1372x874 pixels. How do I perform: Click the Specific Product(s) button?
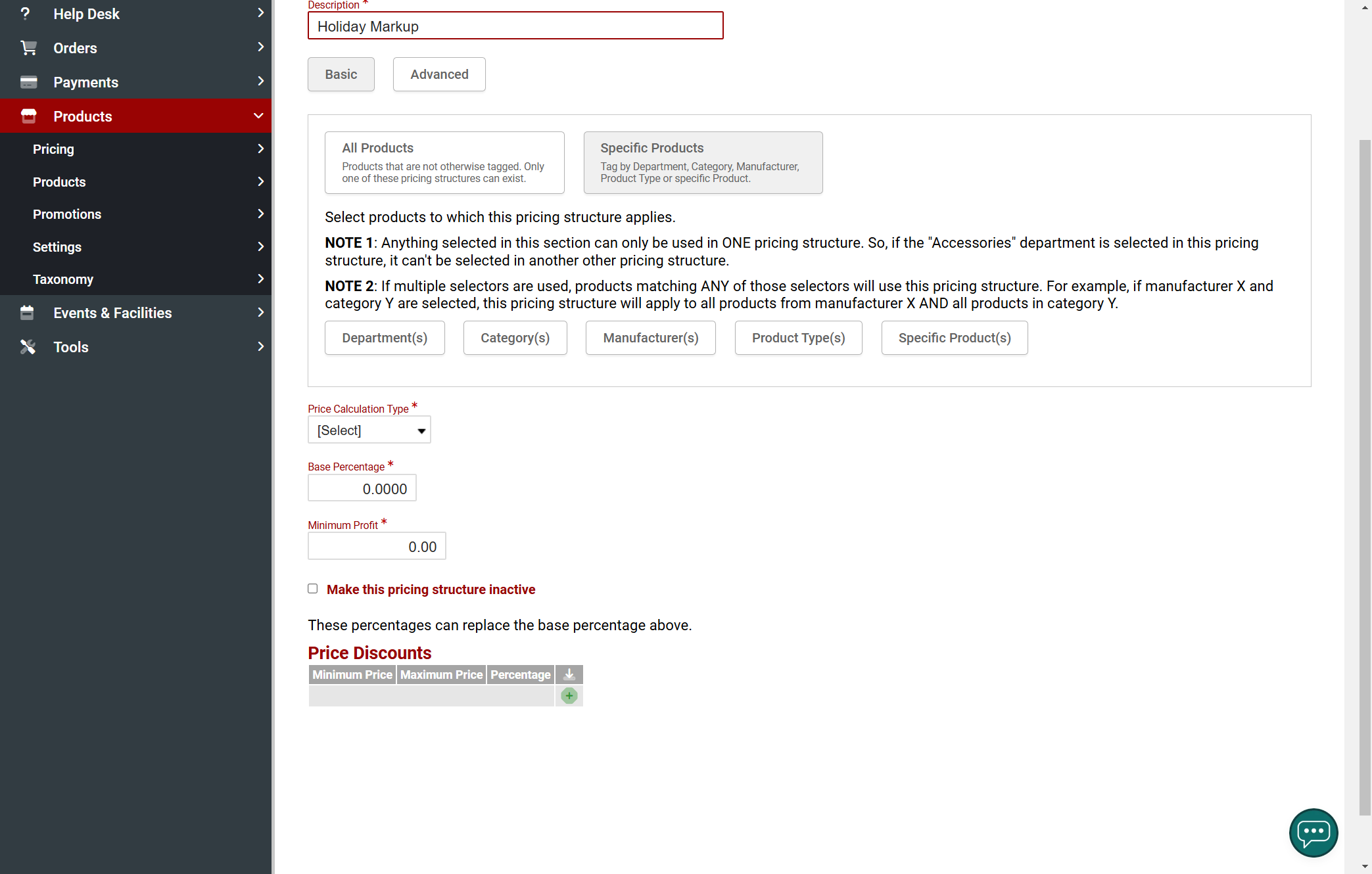click(x=955, y=338)
